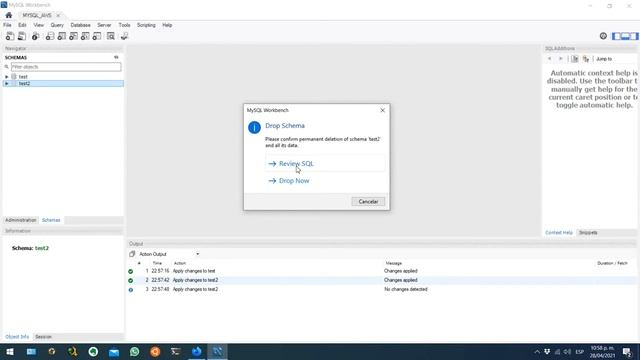The width and height of the screenshot is (640, 360).
Task: Select the test2 schema in Navigator
Action: pyautogui.click(x=24, y=83)
